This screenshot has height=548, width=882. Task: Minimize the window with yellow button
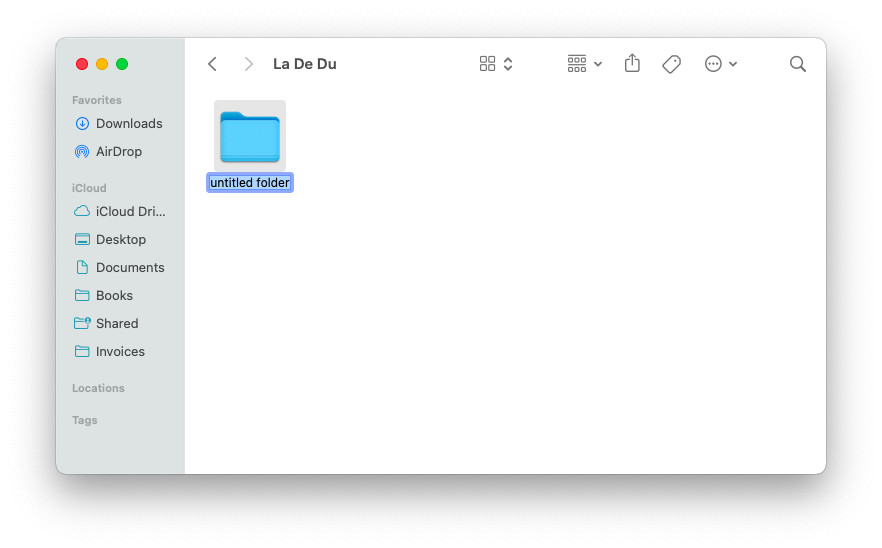tap(102, 64)
